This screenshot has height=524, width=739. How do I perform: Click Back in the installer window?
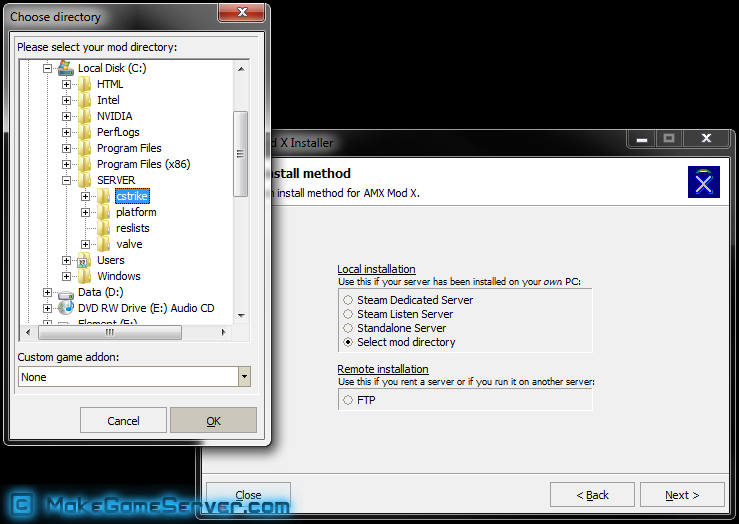pos(592,495)
